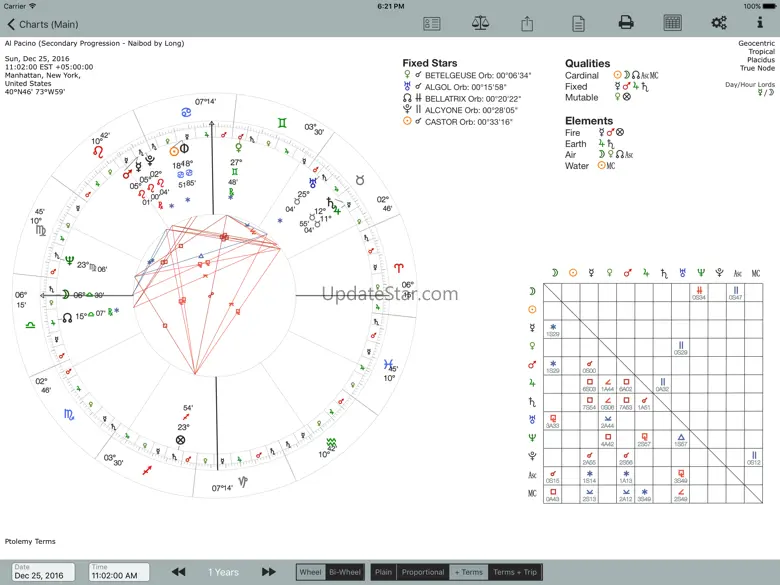Select ALGOL fixed star entry
The height and width of the screenshot is (585, 780).
455,87
